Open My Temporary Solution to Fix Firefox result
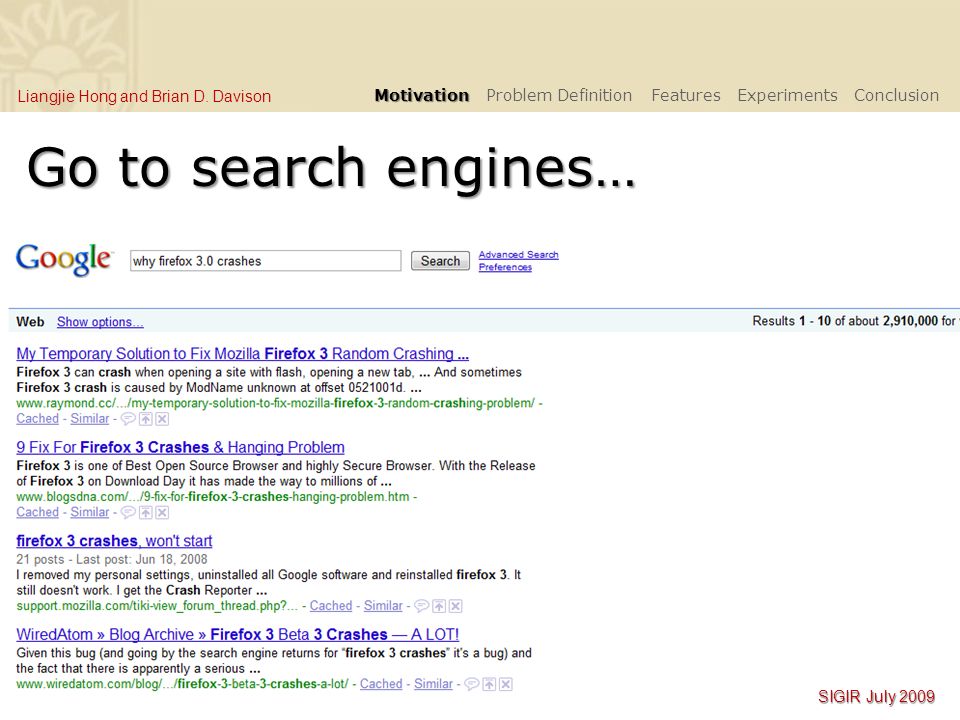The width and height of the screenshot is (960, 720). [242, 354]
